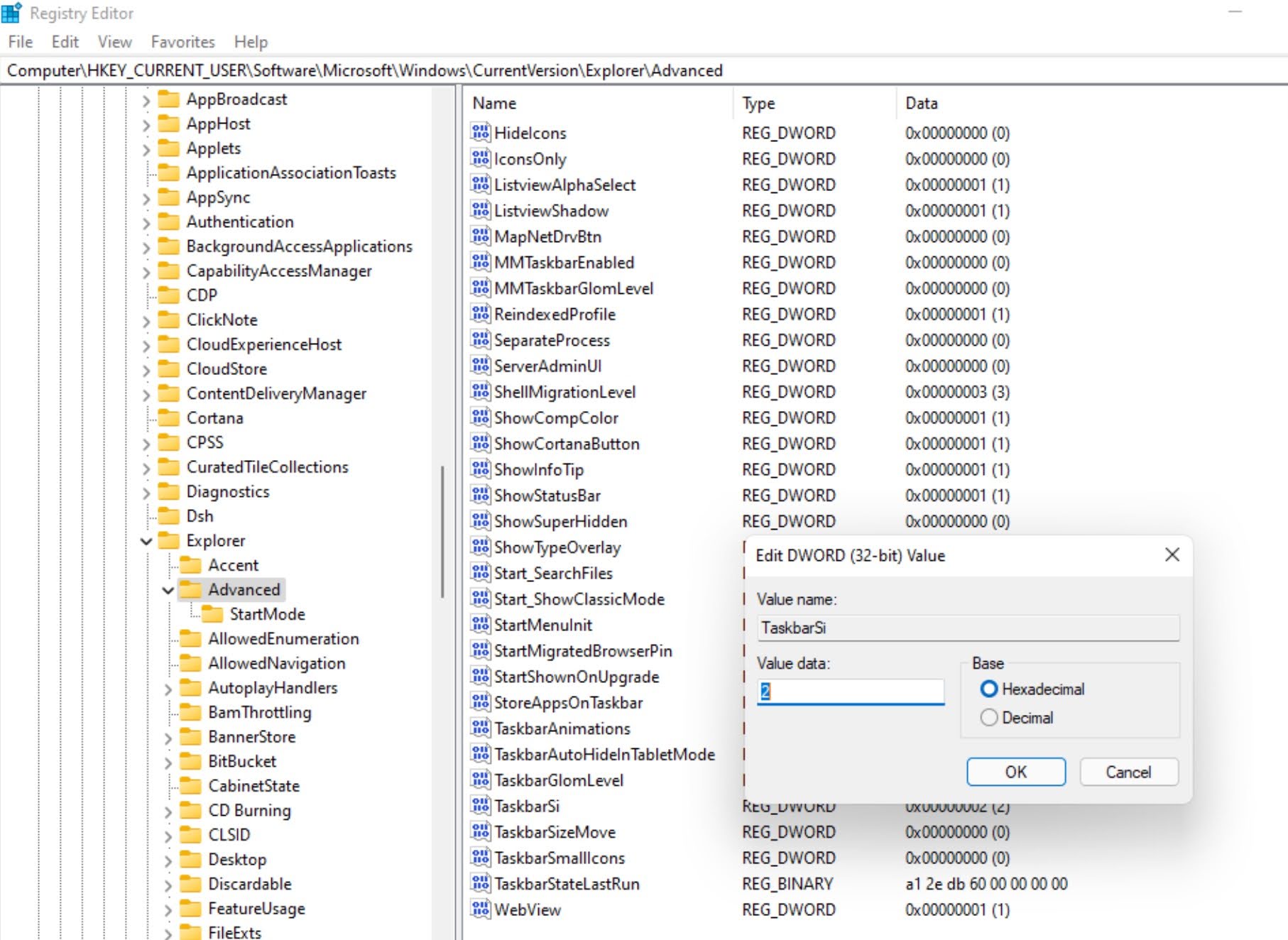
Task: Open the Edit menu
Action: point(65,42)
